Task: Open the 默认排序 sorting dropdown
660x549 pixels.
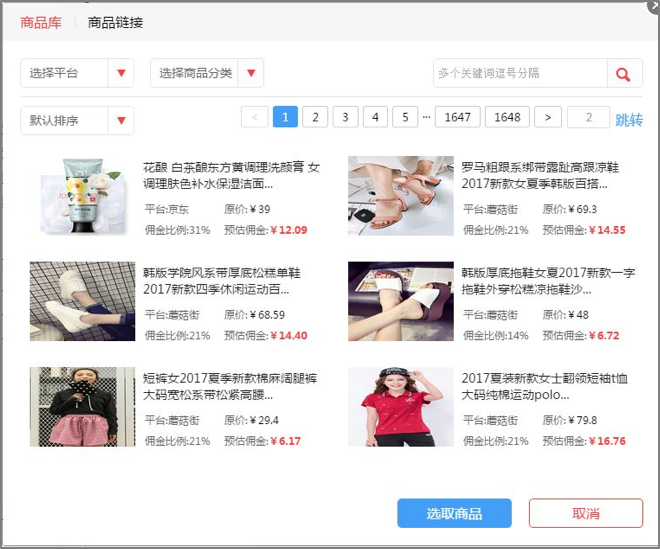Action: (x=77, y=120)
